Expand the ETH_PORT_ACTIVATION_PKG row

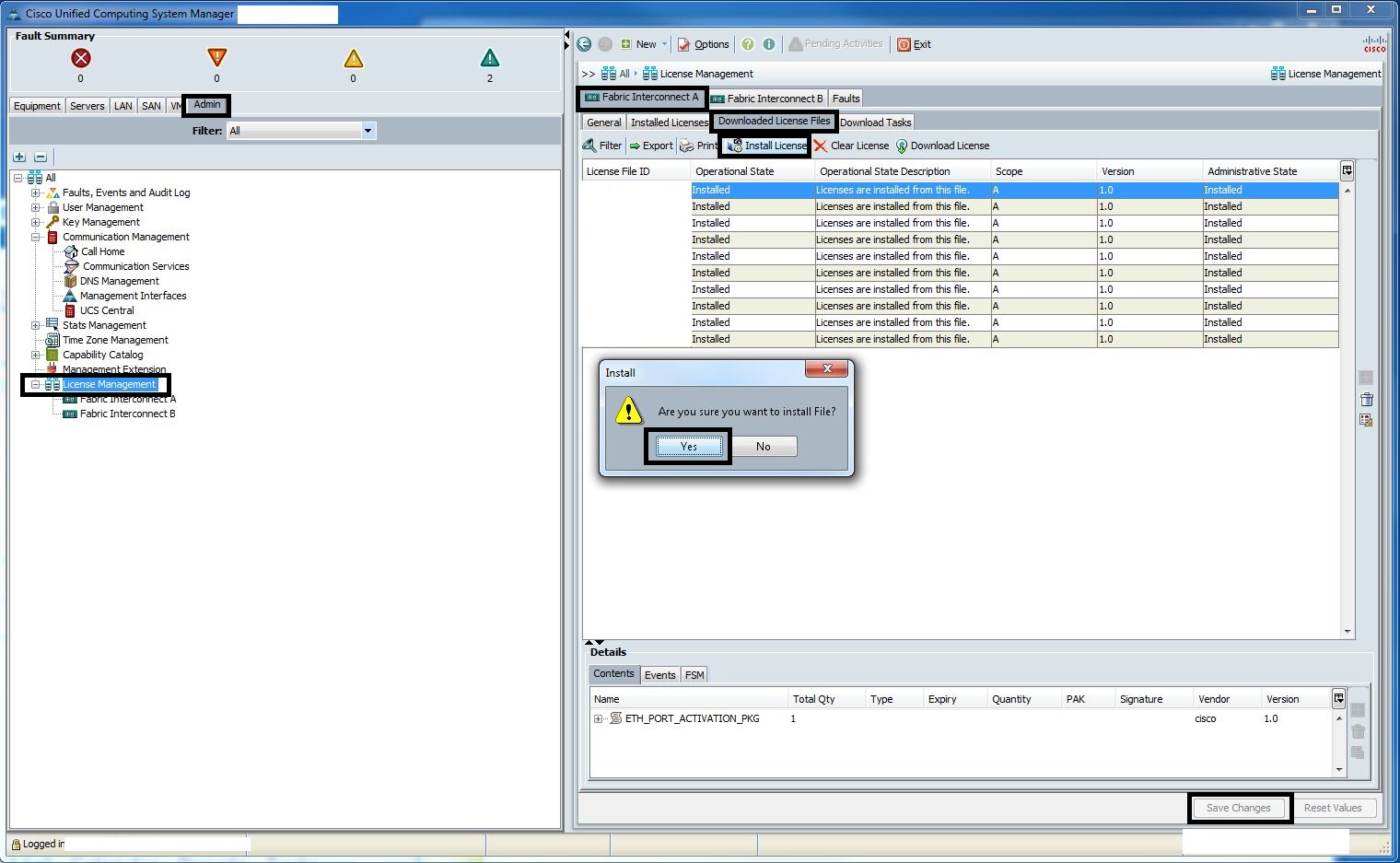tap(599, 718)
